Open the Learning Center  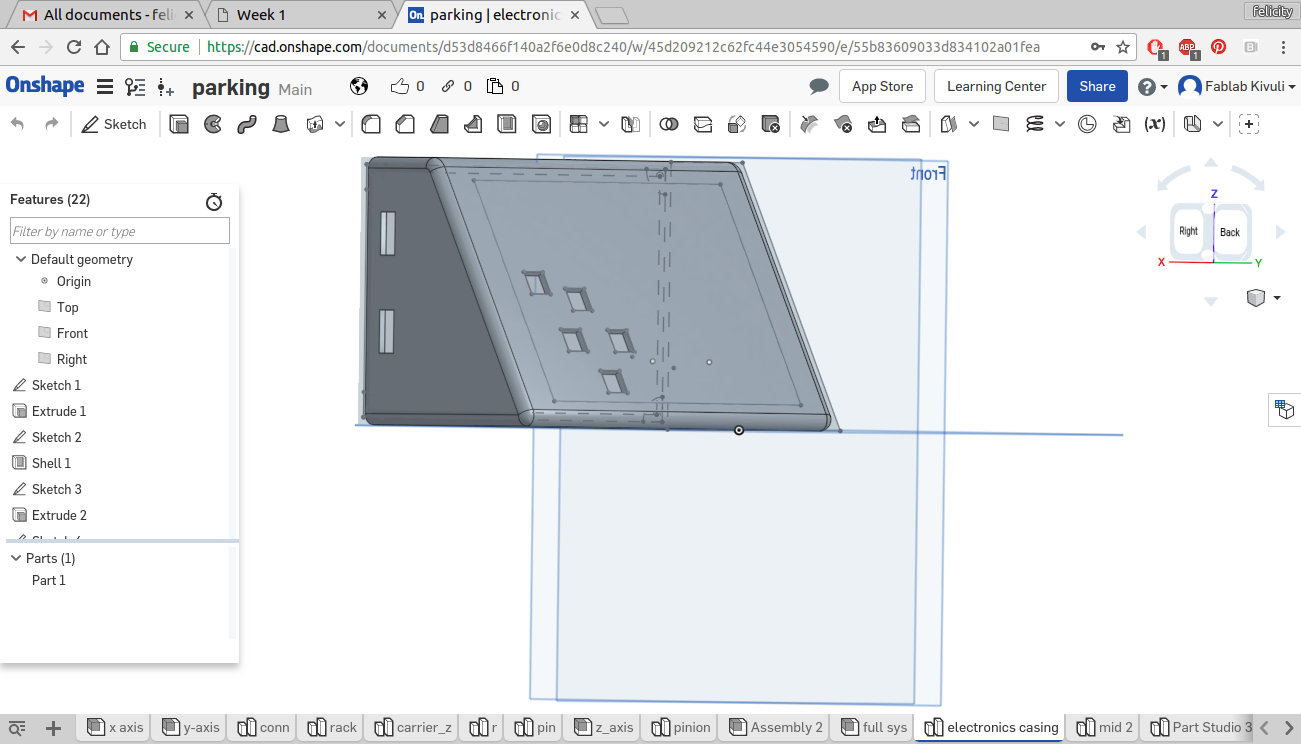pyautogui.click(x=996, y=87)
